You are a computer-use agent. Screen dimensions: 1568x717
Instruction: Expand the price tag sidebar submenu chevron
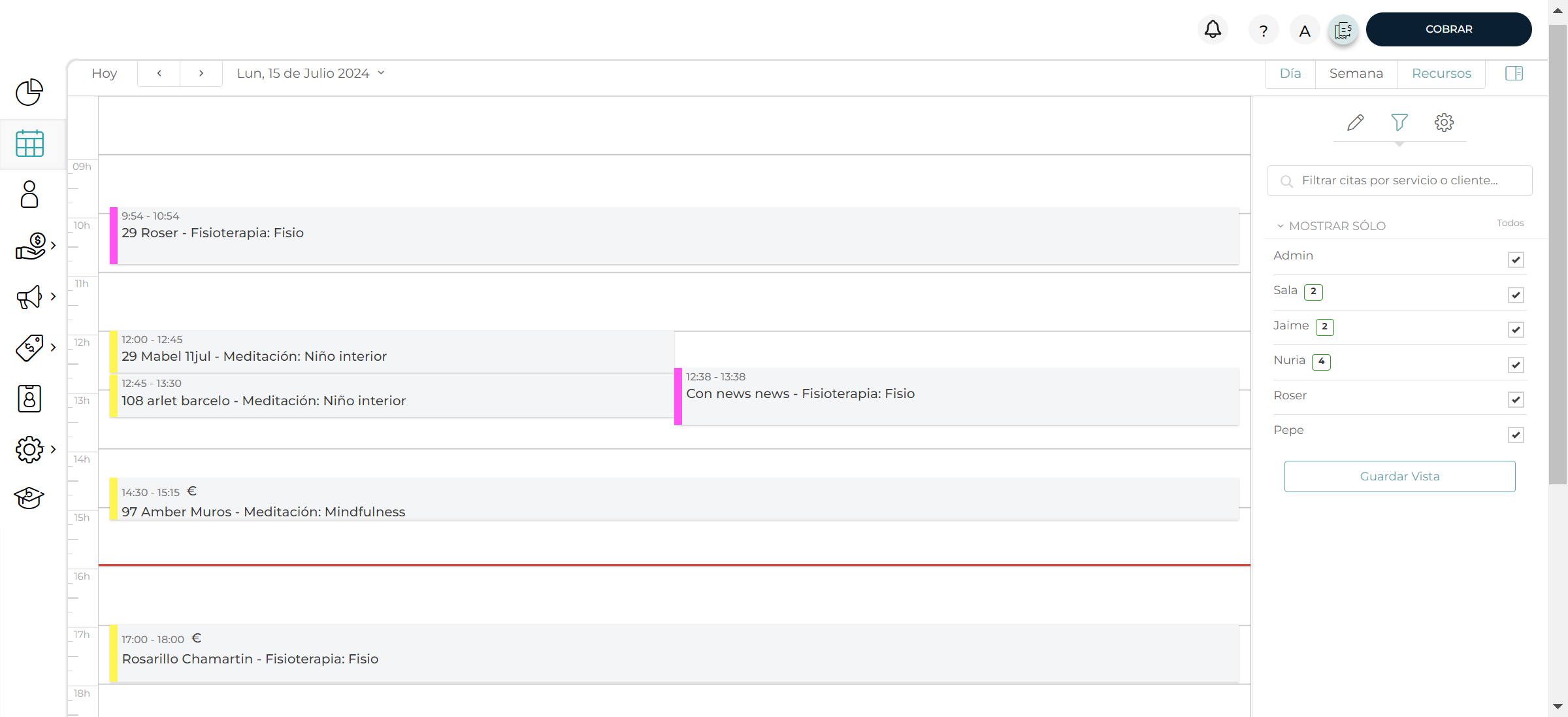(54, 348)
